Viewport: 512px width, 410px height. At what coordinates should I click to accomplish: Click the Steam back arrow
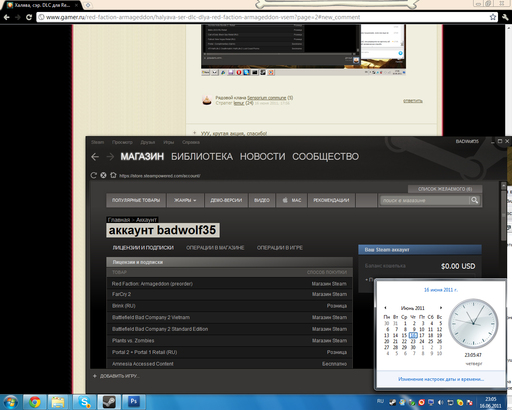click(95, 157)
